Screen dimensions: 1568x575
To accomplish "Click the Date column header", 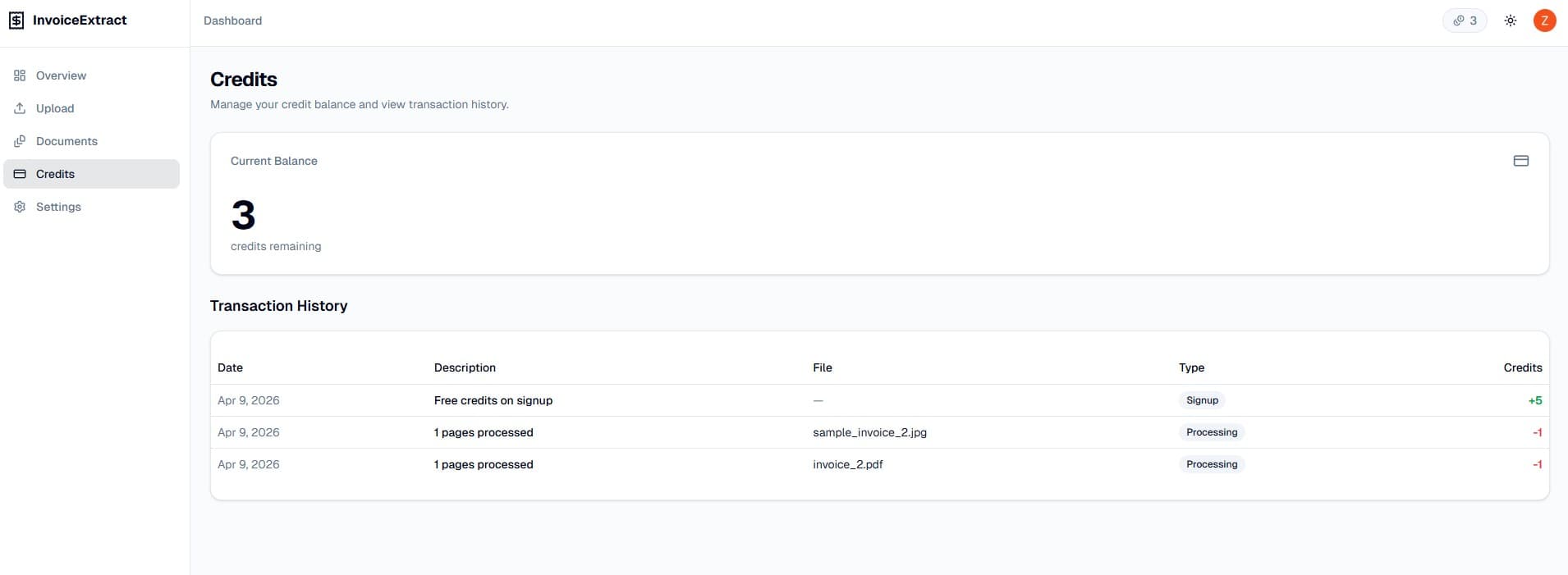I will (230, 367).
